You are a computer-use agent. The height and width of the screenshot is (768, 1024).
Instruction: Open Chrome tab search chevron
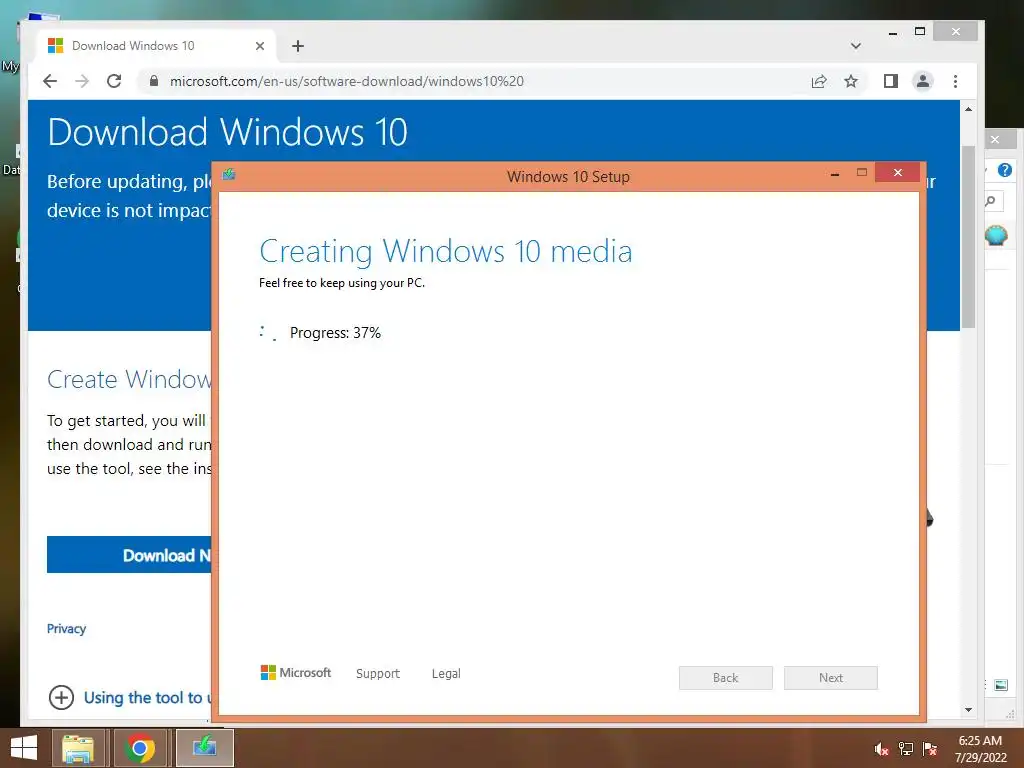856,46
